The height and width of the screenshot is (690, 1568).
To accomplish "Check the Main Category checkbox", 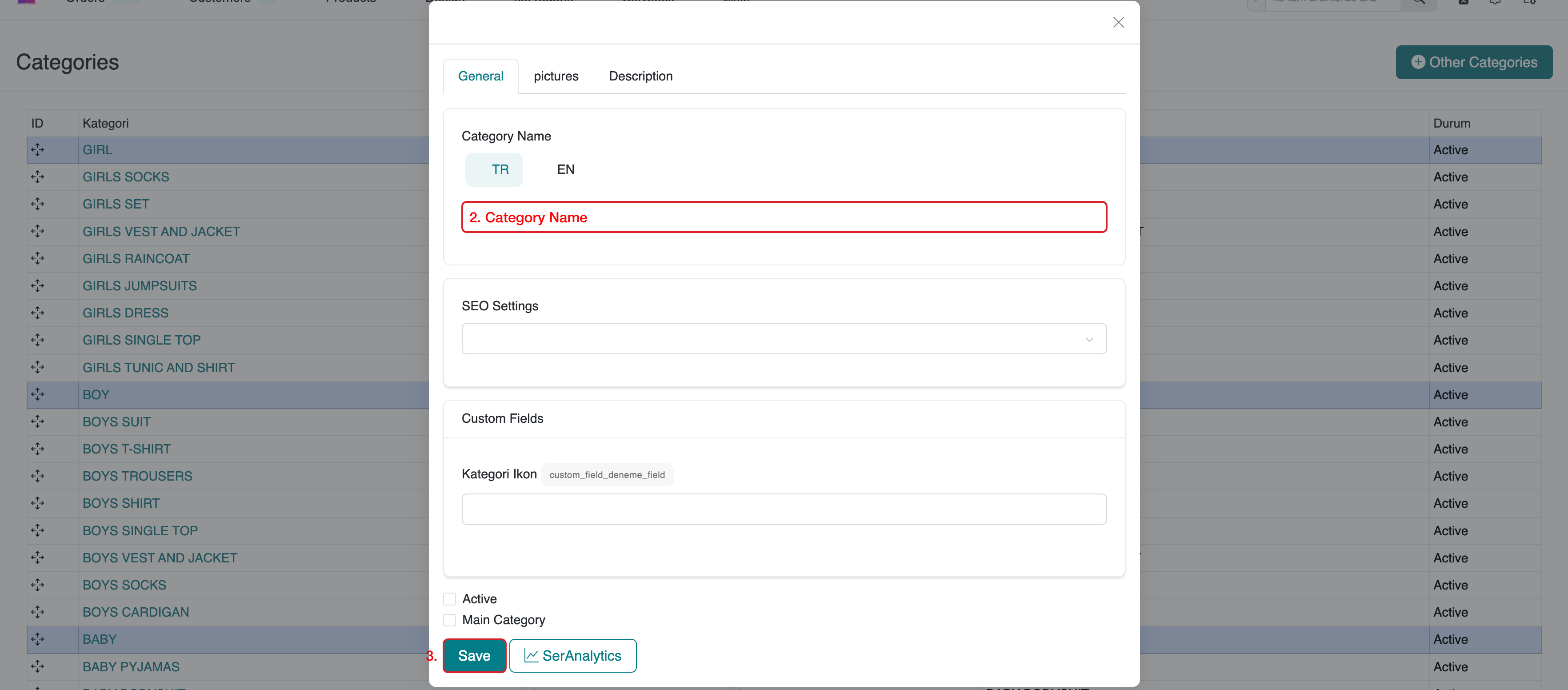I will click(x=450, y=620).
